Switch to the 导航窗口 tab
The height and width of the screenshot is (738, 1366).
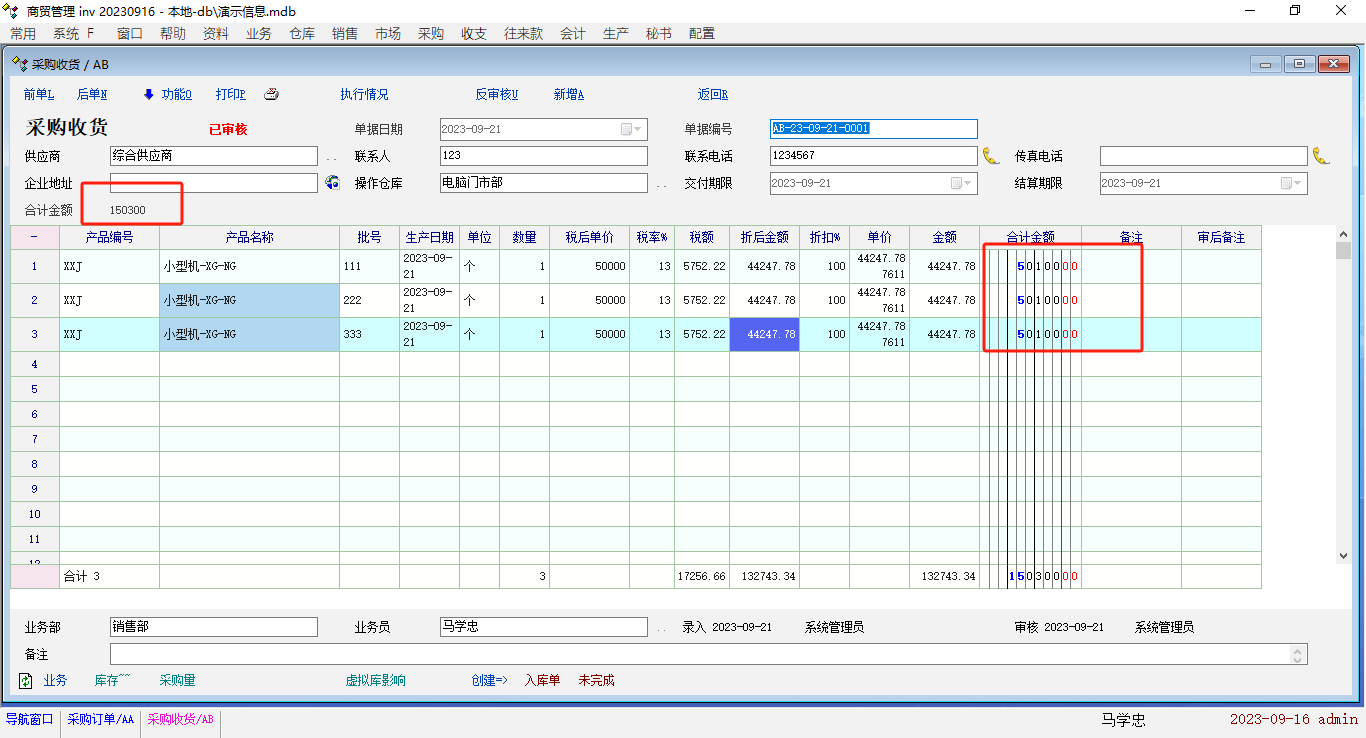click(30, 719)
